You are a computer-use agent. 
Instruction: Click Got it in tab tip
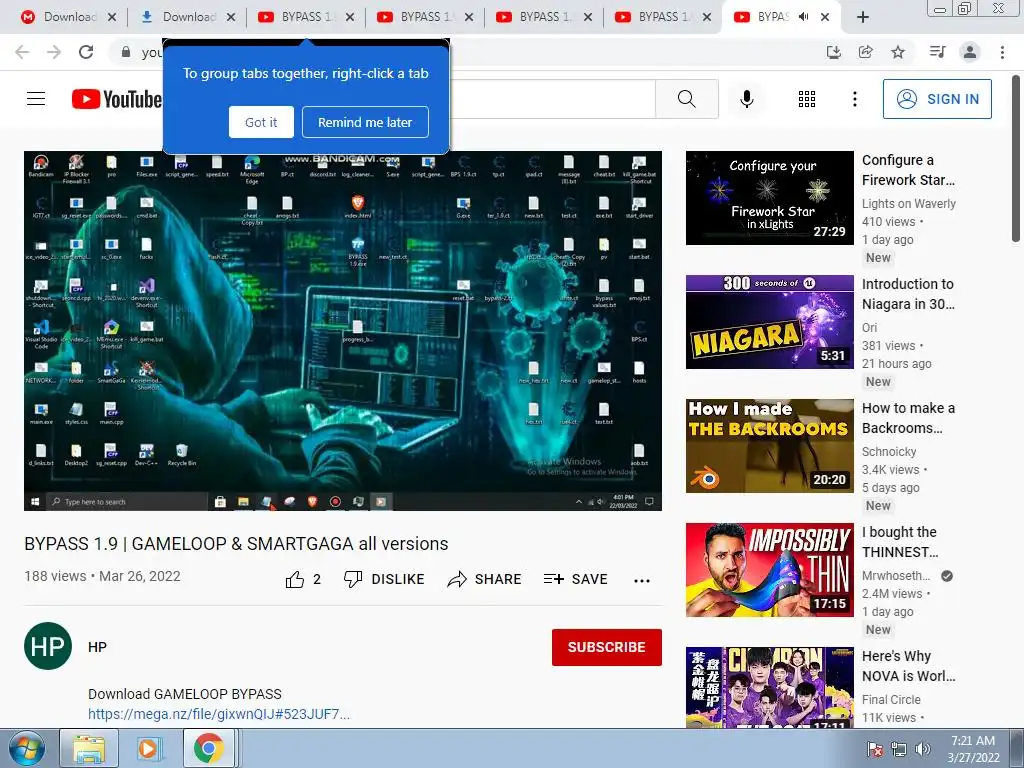click(x=261, y=122)
